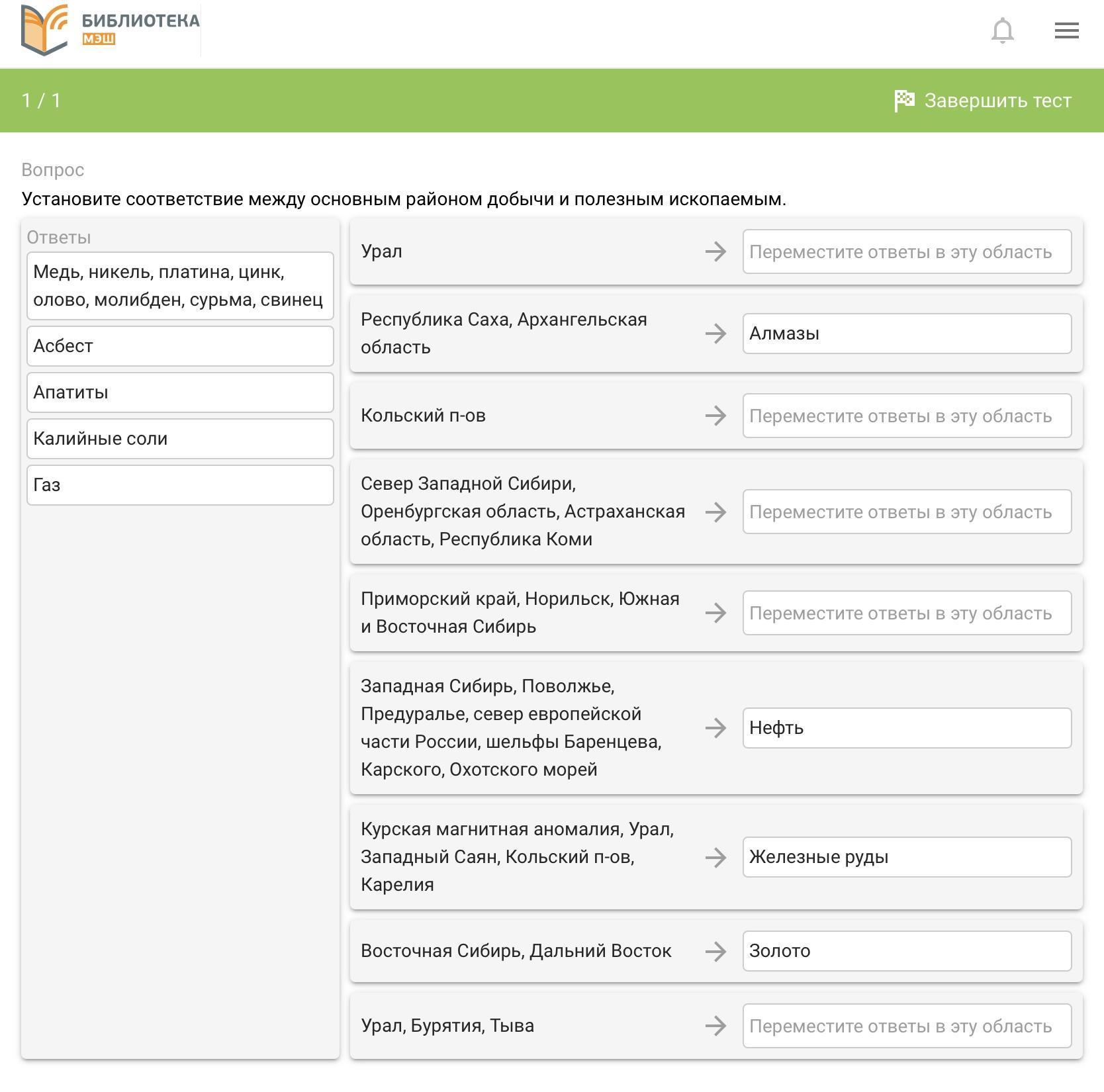Select the Газ answer card
Screen dimensions: 1104x1092
[180, 485]
